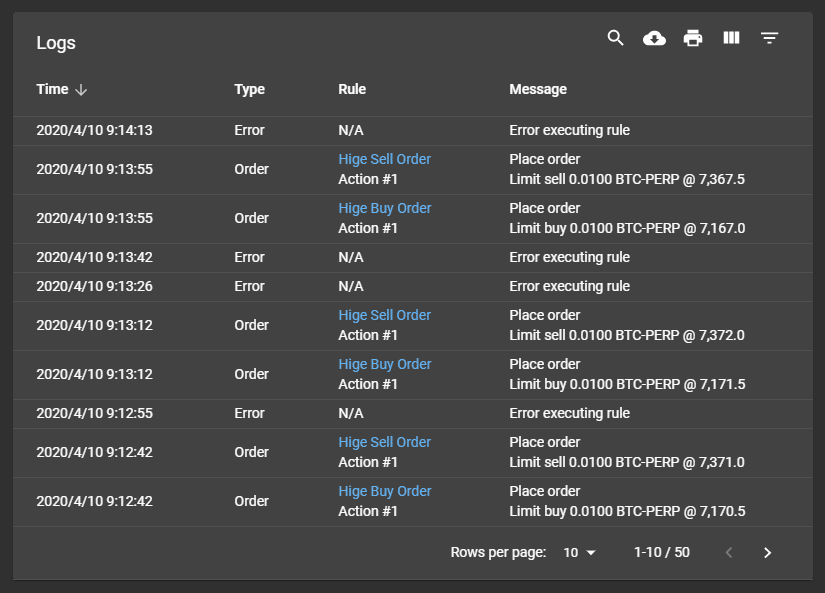Open rows per page dropdown

(x=579, y=552)
